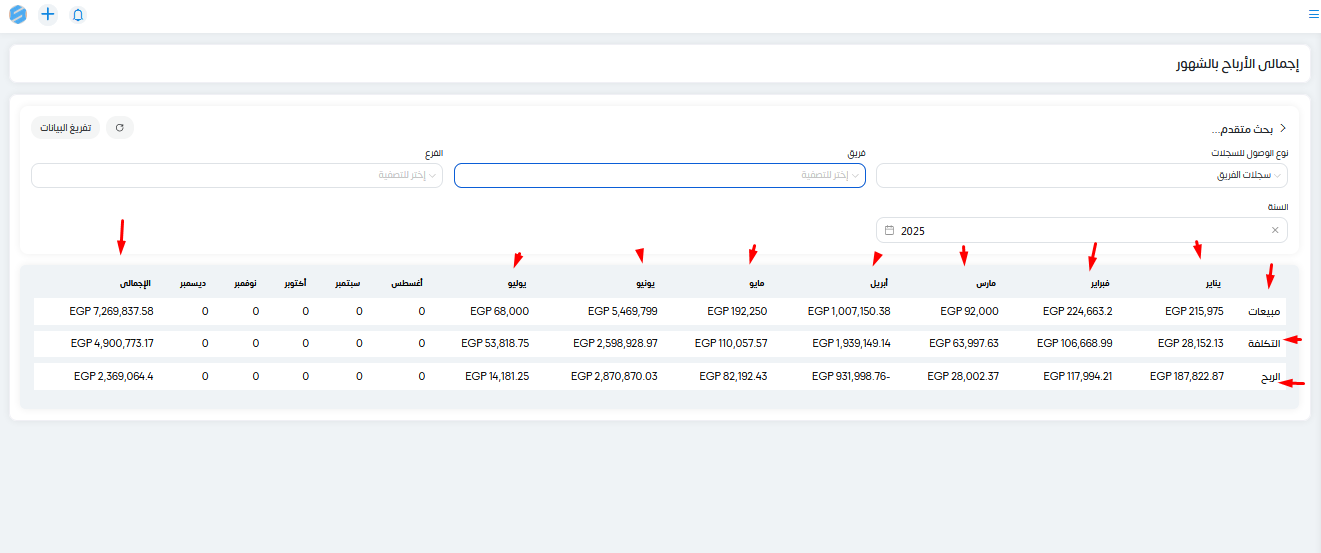Click sales value EGP 5,469,799

point(622,311)
